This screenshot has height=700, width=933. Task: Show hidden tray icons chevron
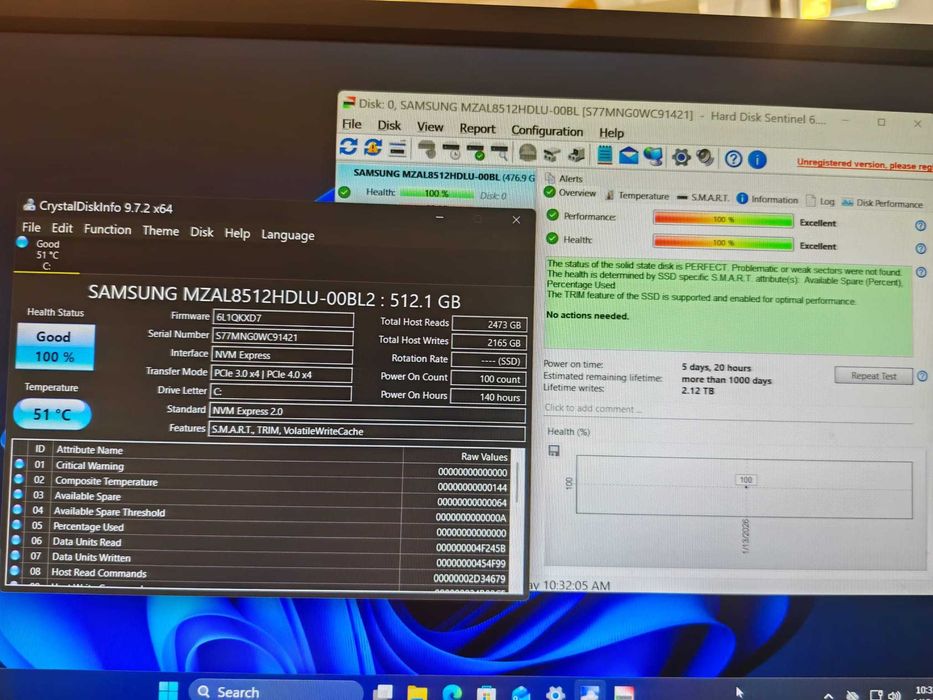coord(828,695)
